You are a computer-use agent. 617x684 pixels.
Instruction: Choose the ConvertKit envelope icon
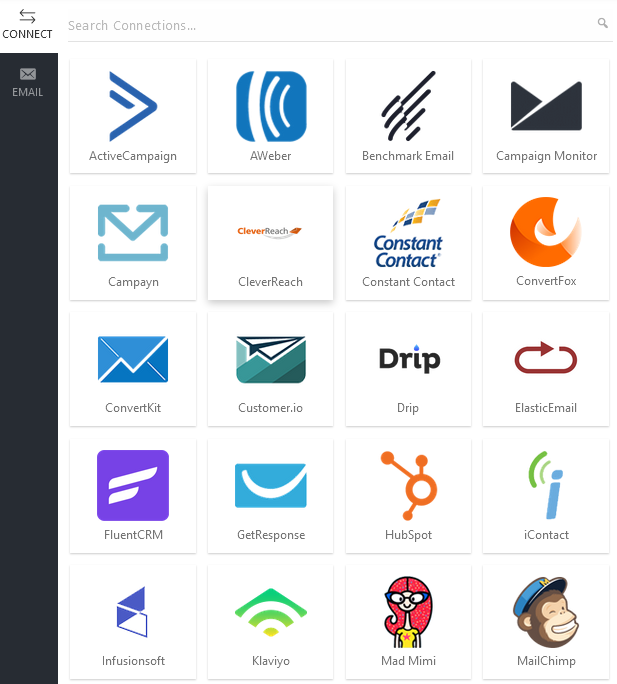pyautogui.click(x=133, y=359)
